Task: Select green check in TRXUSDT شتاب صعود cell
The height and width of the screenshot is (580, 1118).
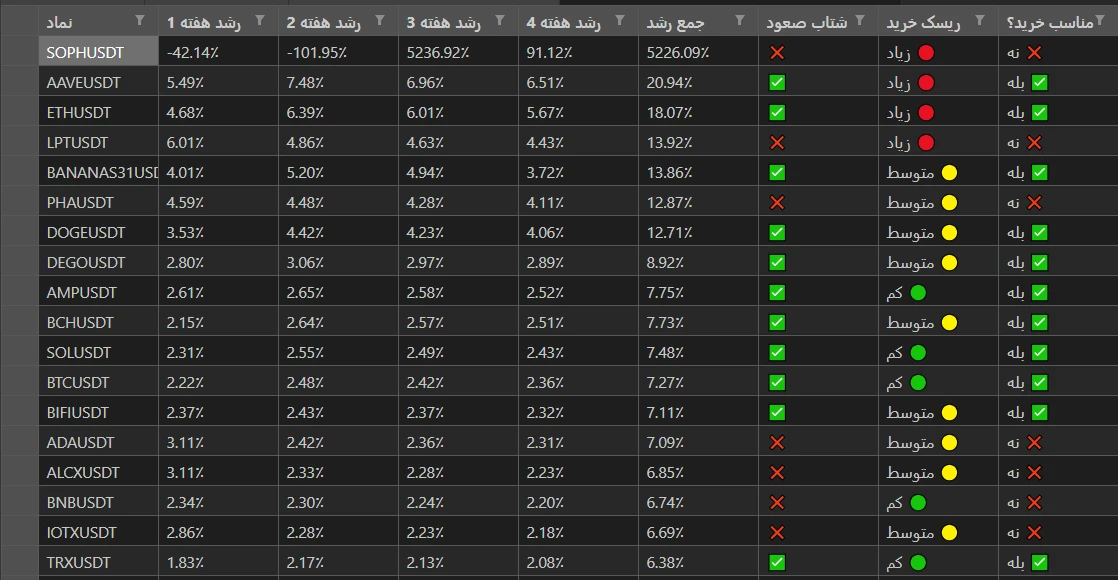Action: point(777,563)
